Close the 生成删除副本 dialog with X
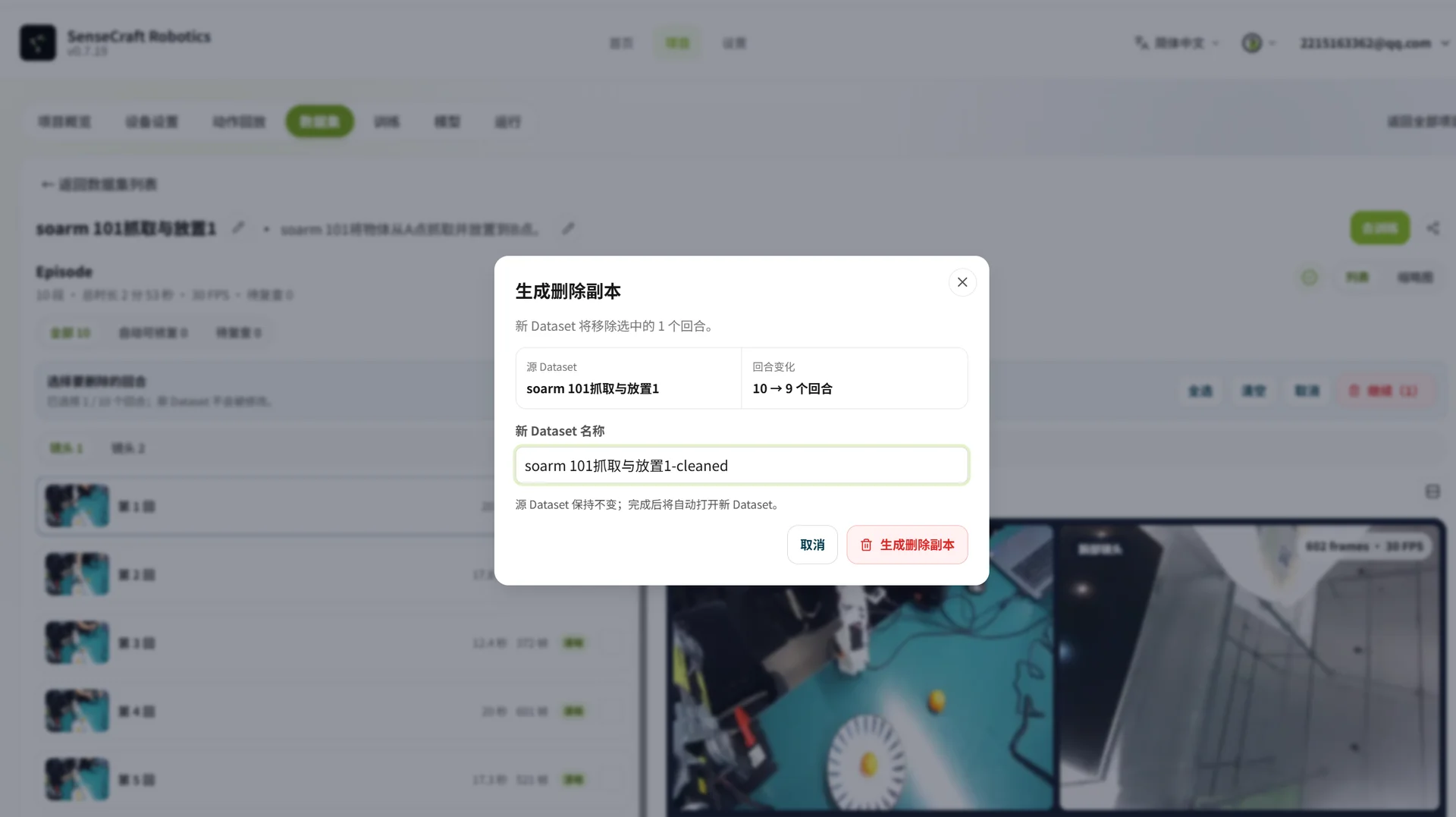 tap(962, 282)
